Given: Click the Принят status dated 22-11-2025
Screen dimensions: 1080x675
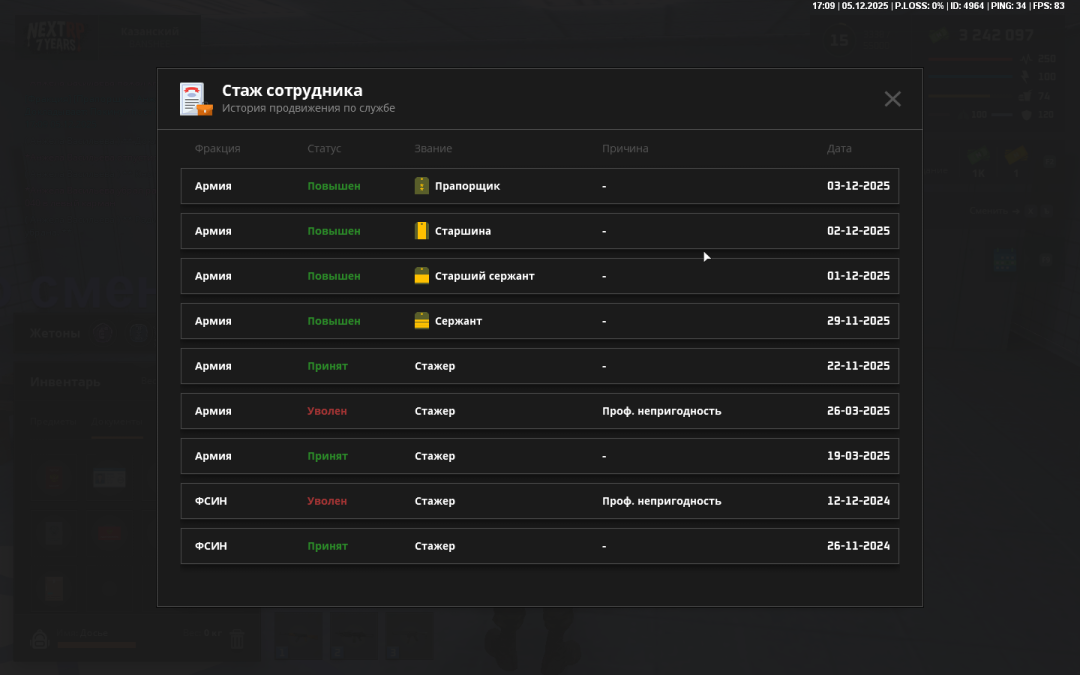Looking at the screenshot, I should pos(327,366).
